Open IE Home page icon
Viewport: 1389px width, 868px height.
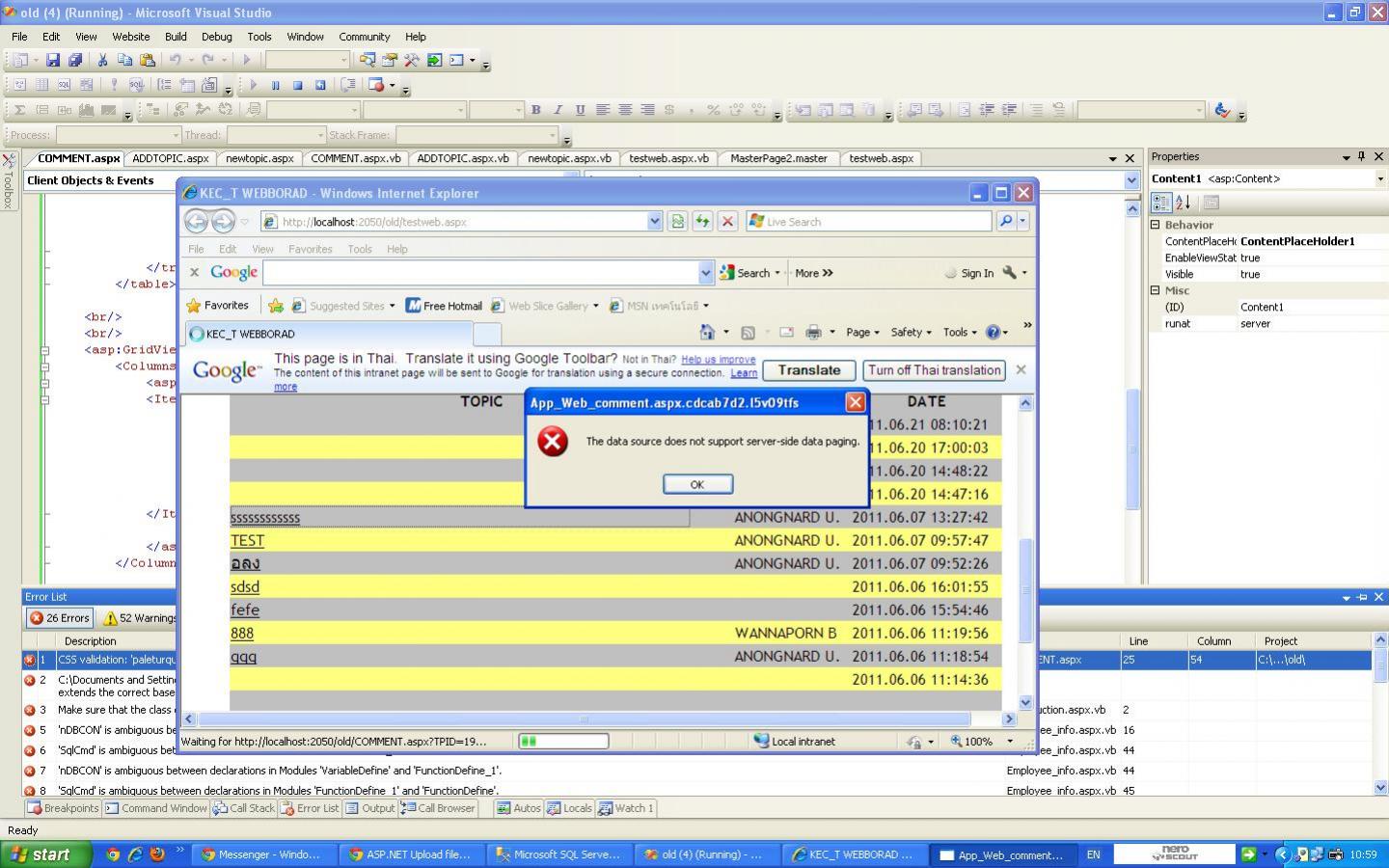[x=707, y=333]
